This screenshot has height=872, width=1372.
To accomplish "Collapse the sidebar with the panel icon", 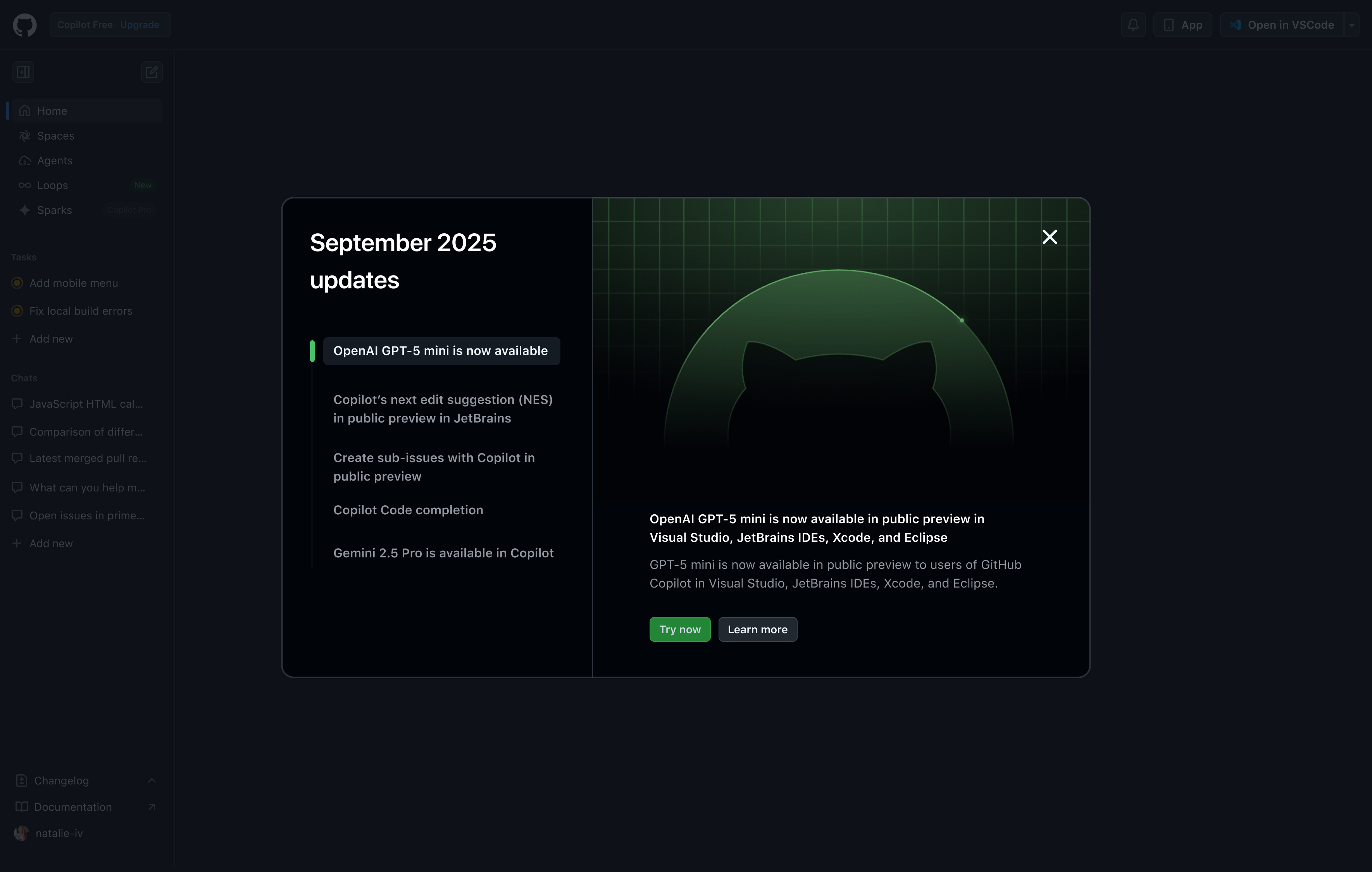I will (x=23, y=72).
